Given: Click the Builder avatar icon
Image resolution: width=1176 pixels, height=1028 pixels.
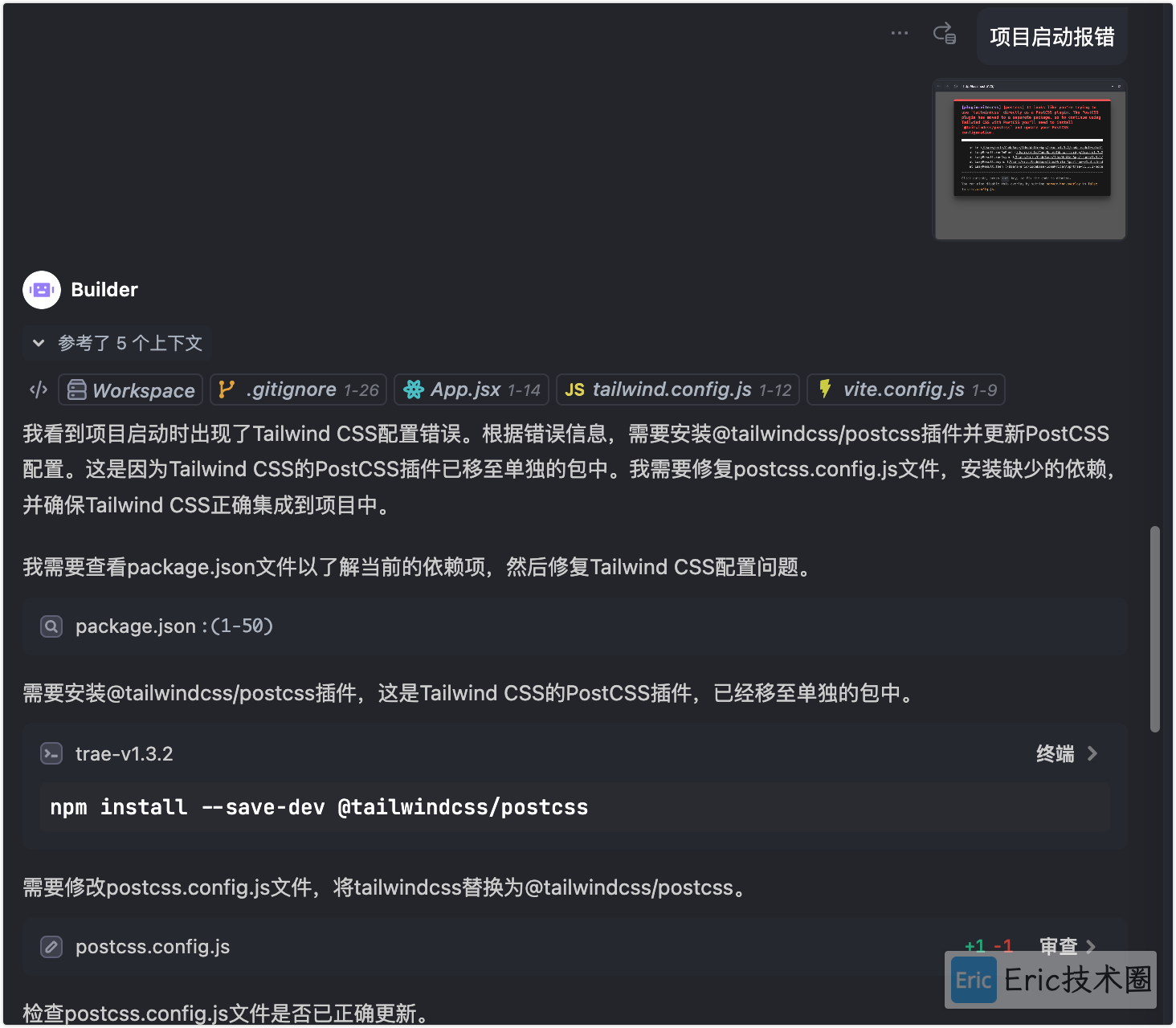Looking at the screenshot, I should (42, 290).
